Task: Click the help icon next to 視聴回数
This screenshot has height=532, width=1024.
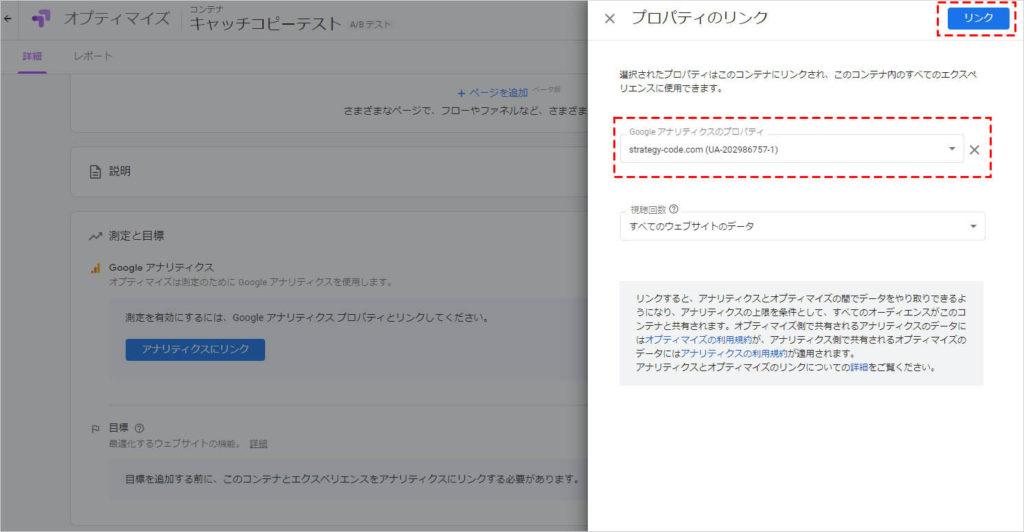Action: coord(673,209)
